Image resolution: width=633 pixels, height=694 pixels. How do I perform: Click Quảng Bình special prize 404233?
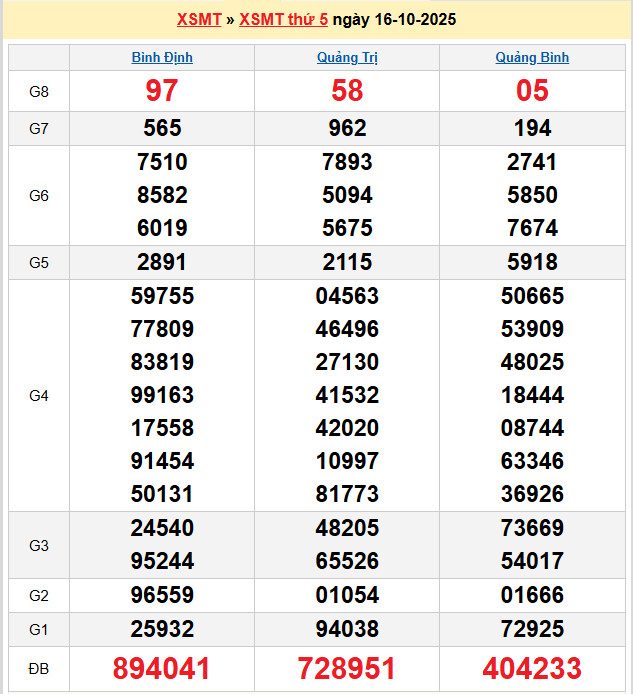(532, 668)
